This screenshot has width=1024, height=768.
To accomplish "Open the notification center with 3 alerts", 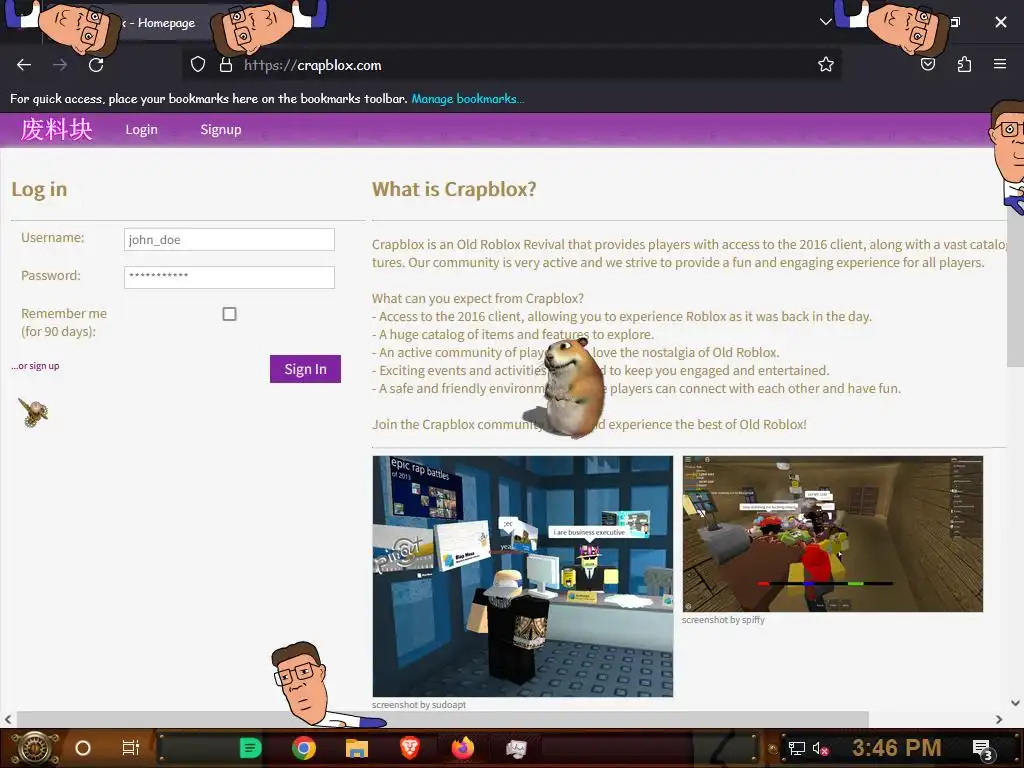I will click(x=982, y=748).
